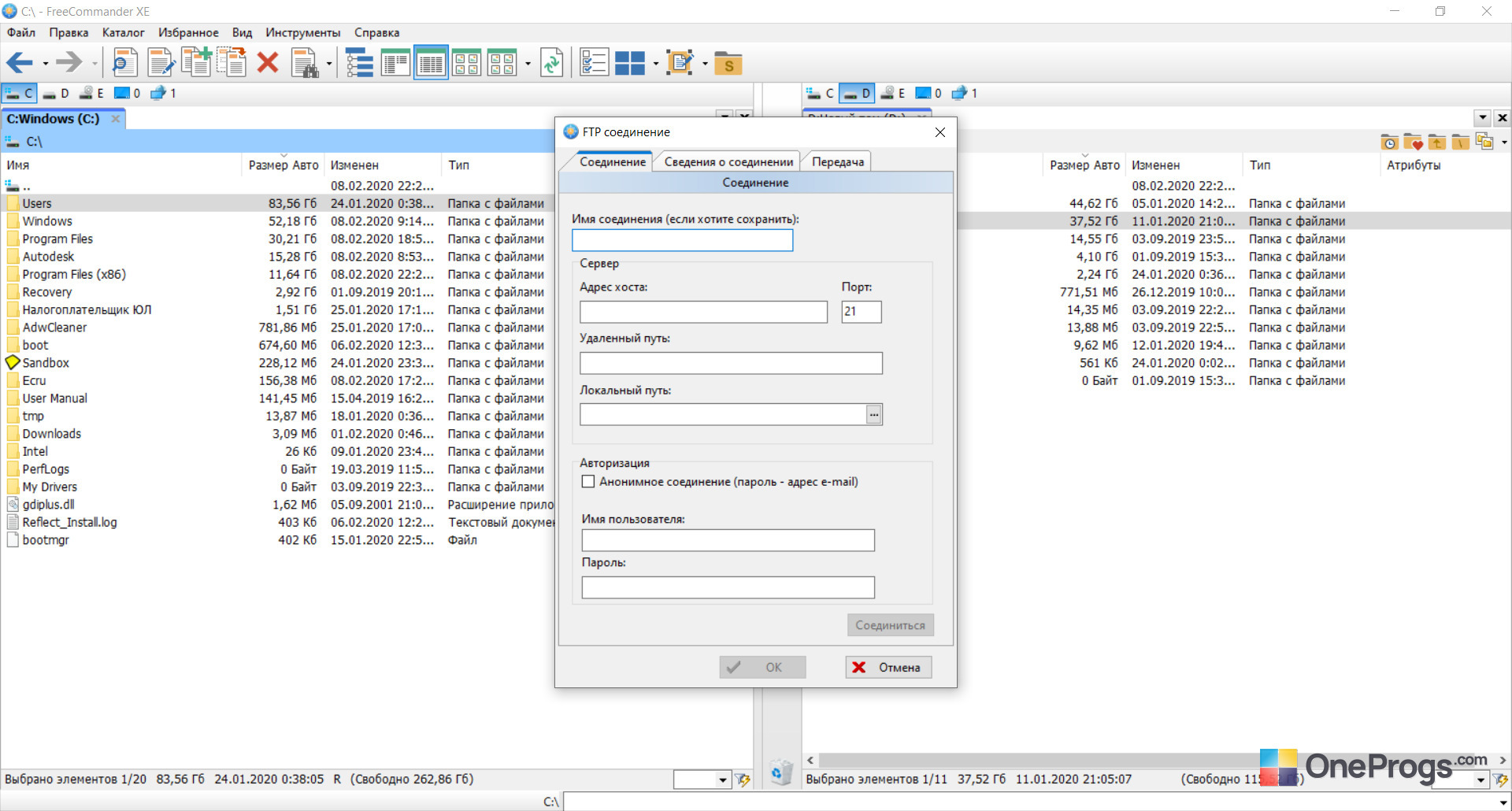Screen dimensions: 1512x811
Task: Open the Правка menu
Action: coord(69,32)
